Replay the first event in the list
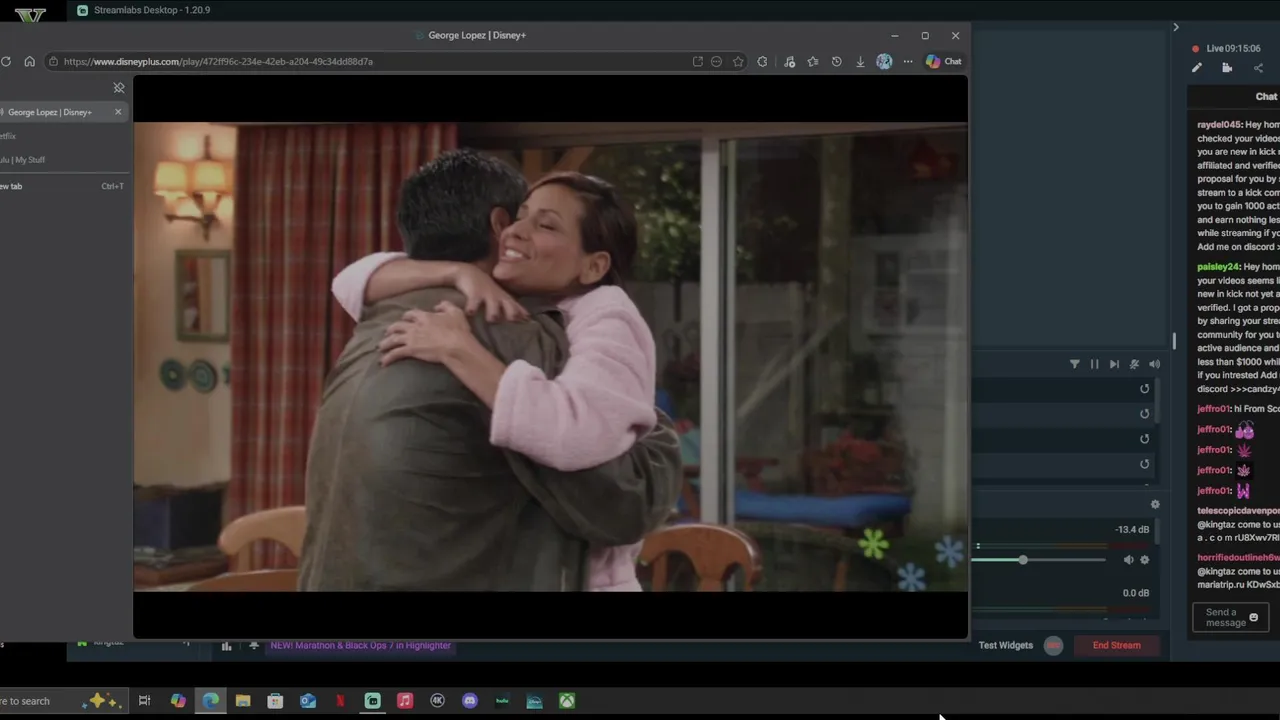1280x720 pixels. (x=1145, y=389)
